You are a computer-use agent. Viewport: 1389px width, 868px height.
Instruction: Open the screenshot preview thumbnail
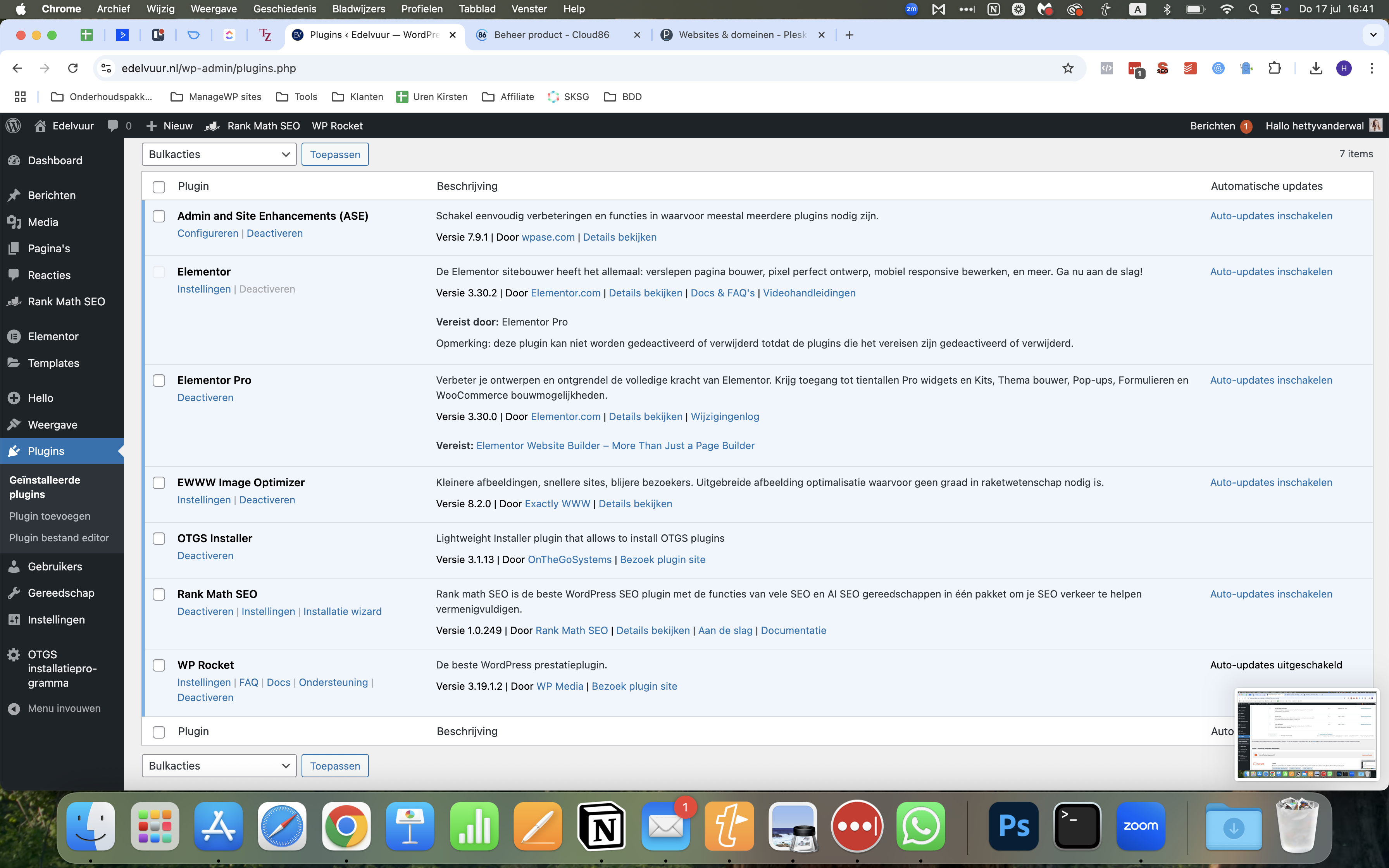tap(1306, 735)
